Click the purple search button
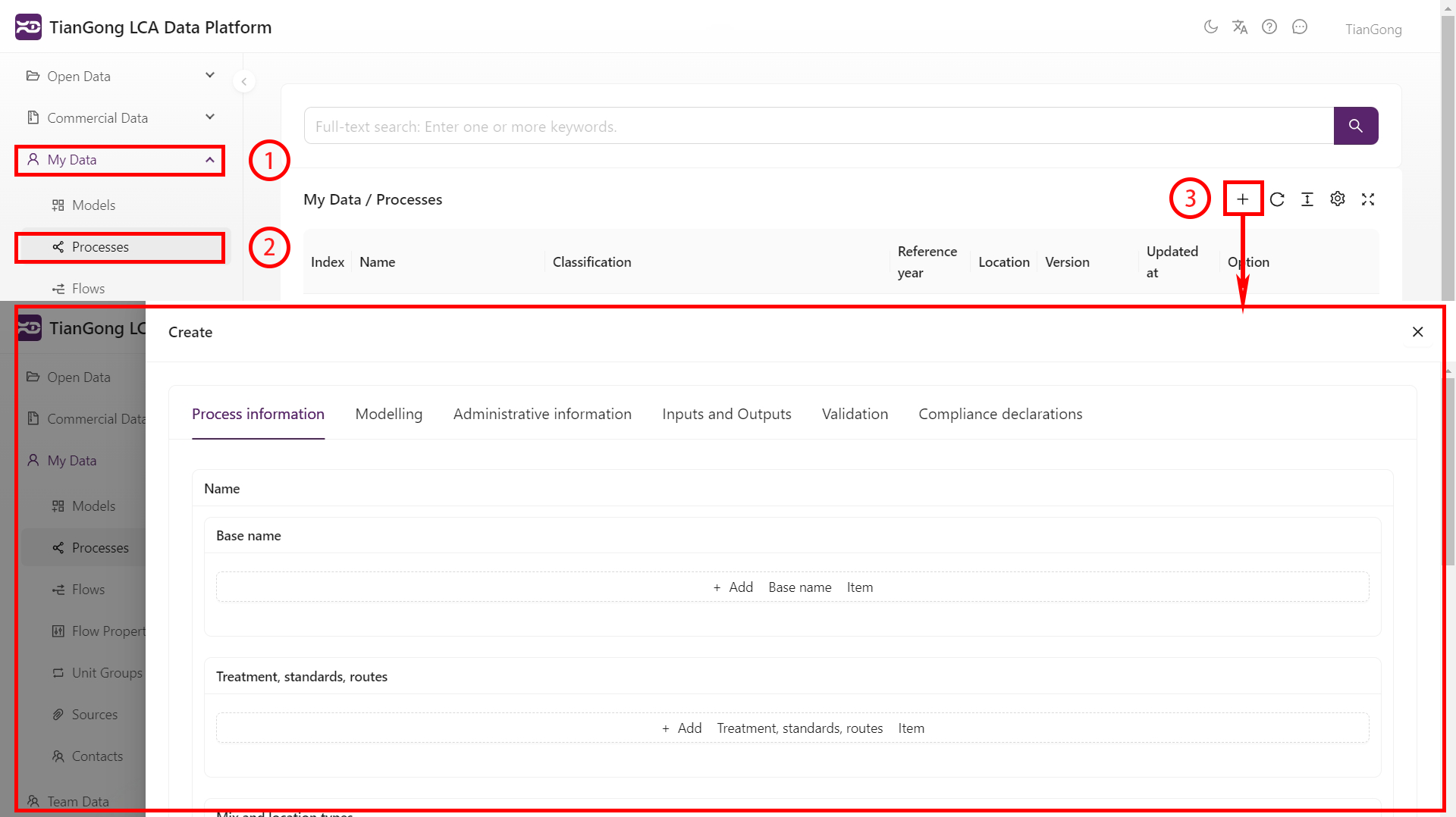Screen dimensions: 1456x817 pos(1356,126)
